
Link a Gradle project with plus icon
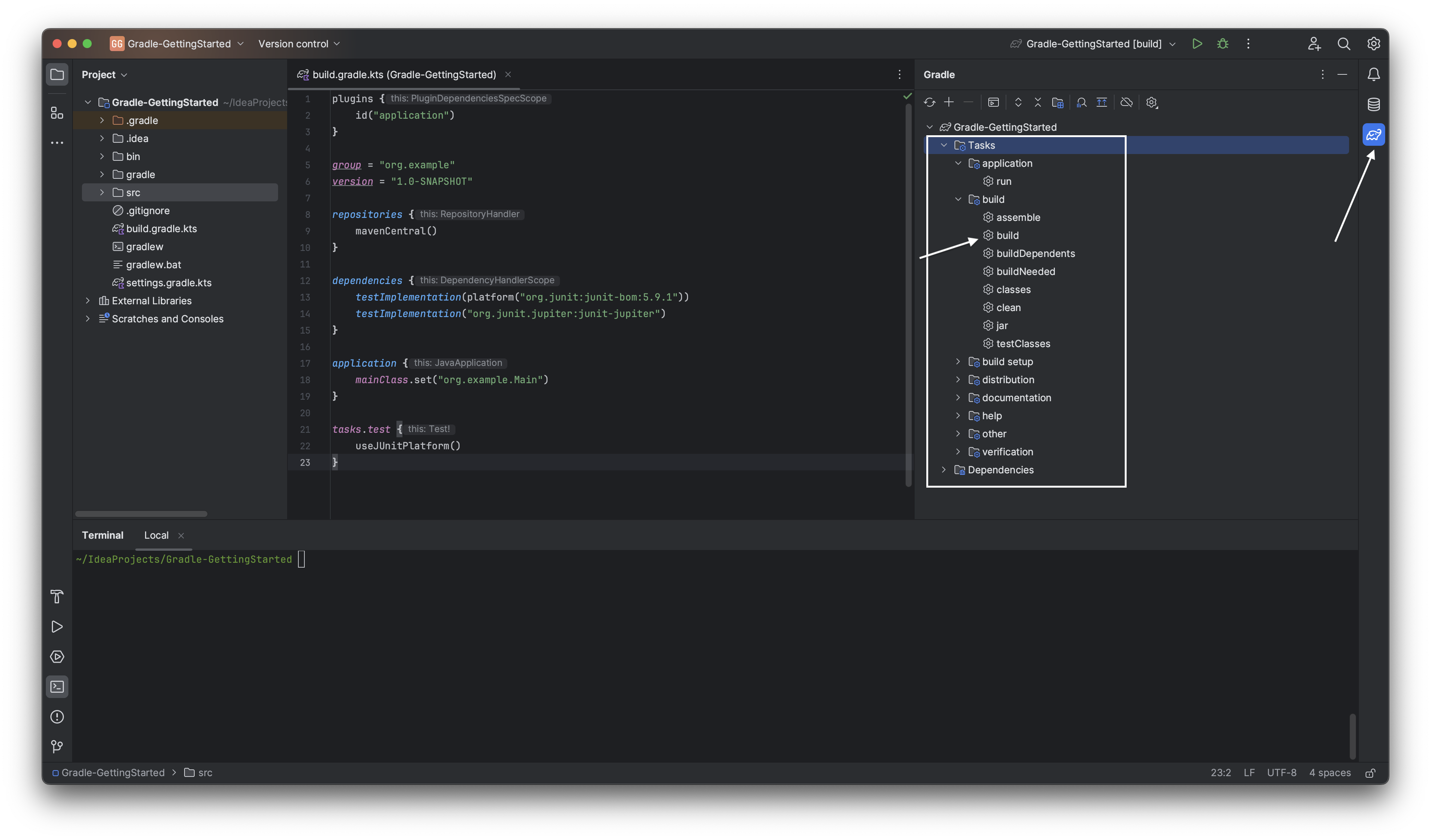949,102
